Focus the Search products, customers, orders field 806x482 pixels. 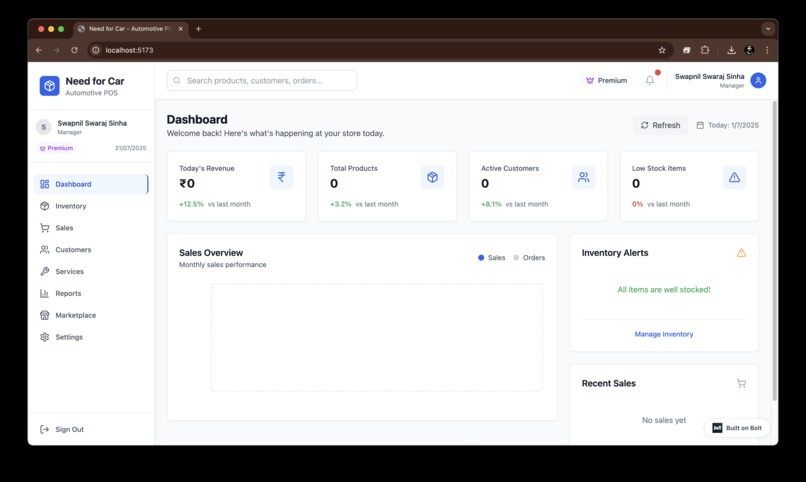point(262,81)
